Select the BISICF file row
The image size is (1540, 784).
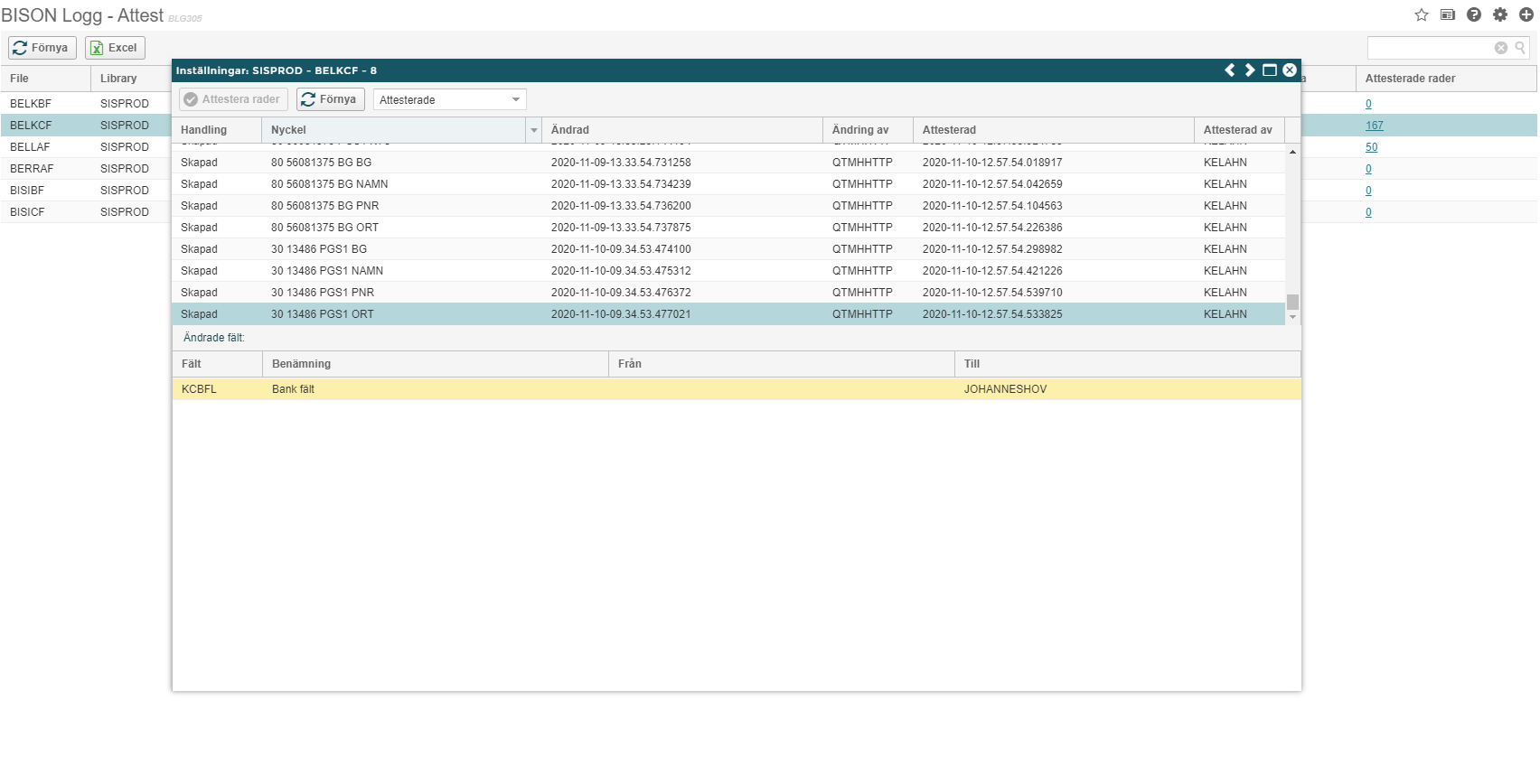coord(86,212)
